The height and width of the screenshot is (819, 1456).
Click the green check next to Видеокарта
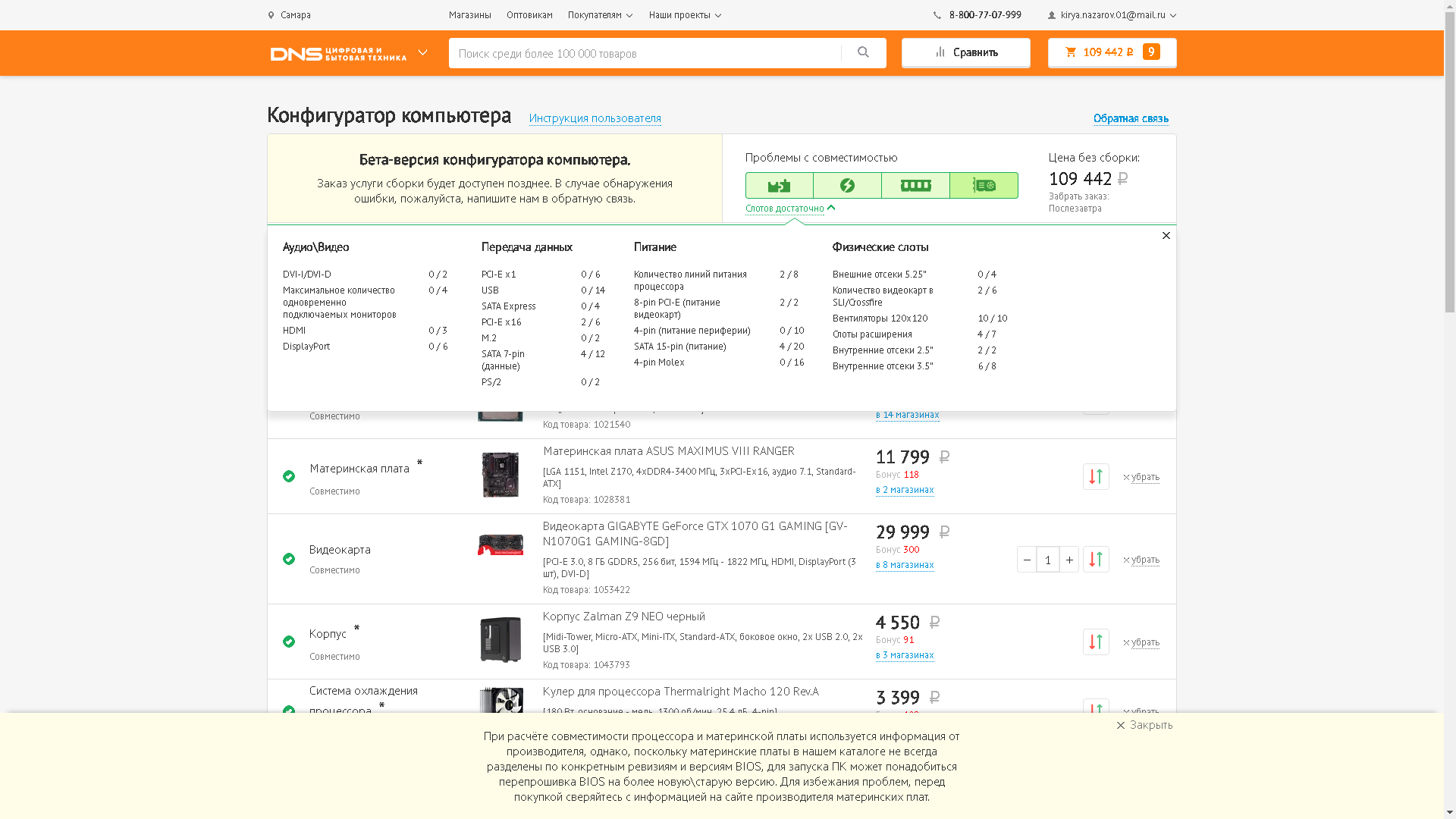(289, 560)
